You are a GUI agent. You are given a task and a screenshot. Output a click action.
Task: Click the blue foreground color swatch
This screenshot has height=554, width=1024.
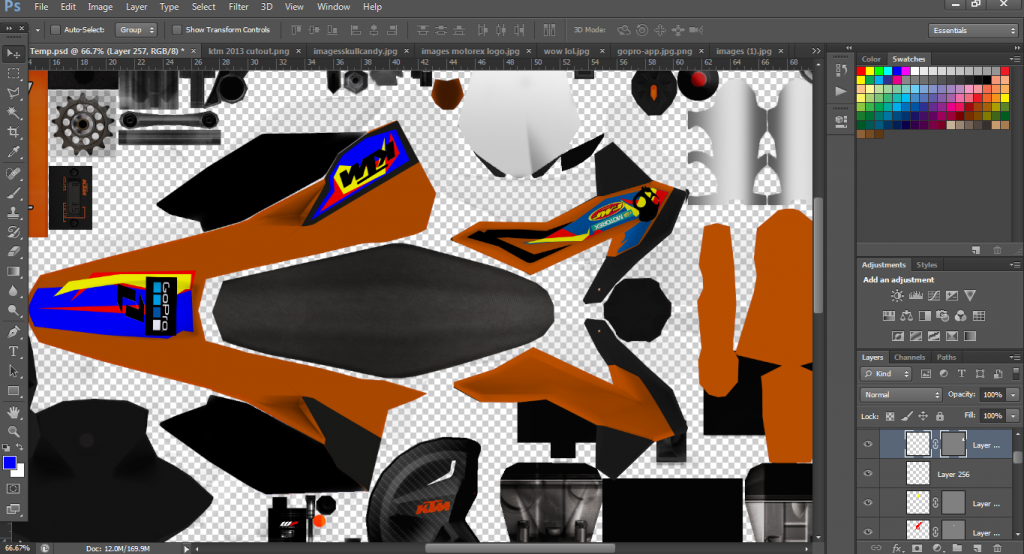coord(10,462)
